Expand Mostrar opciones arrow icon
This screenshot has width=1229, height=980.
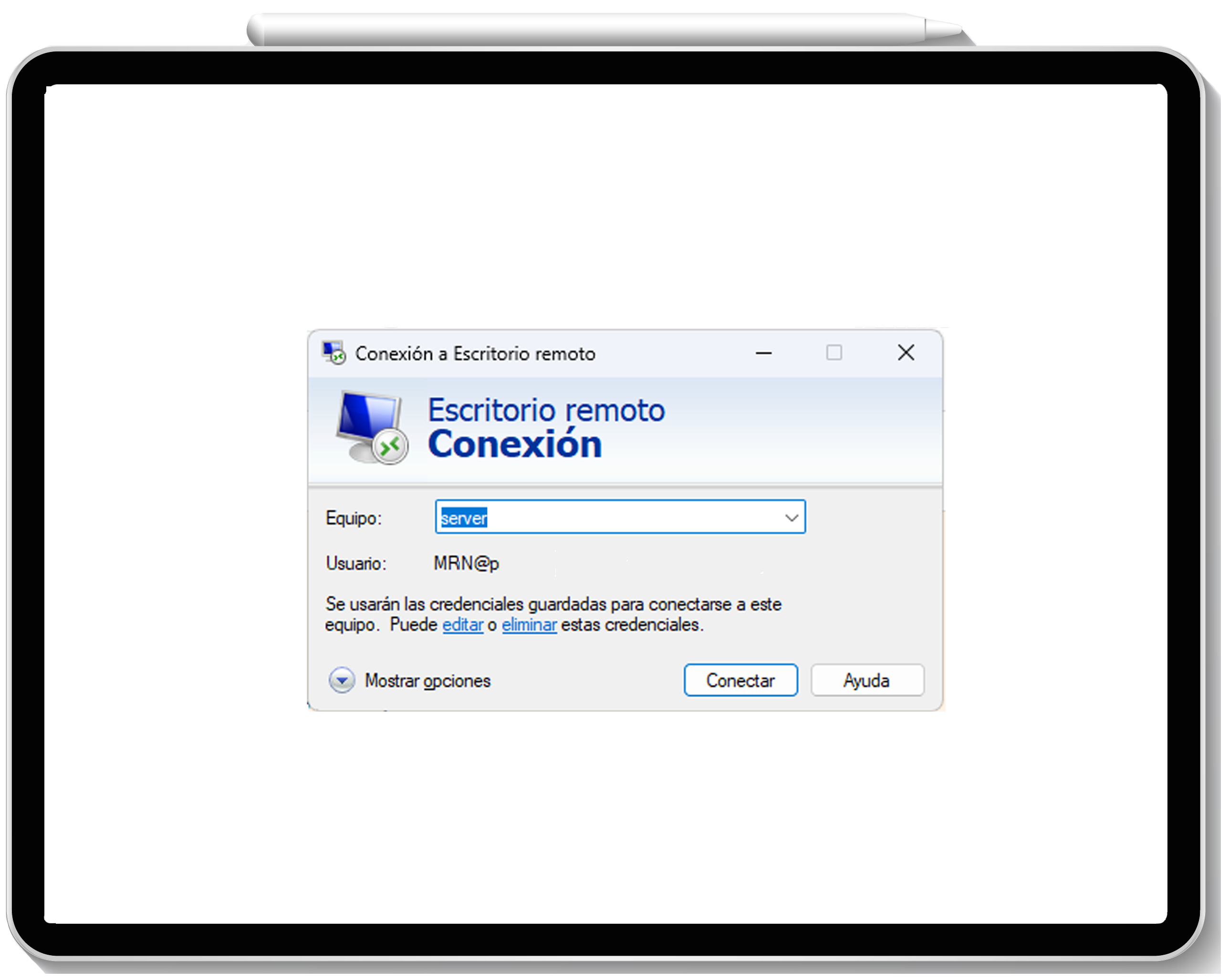(x=342, y=681)
